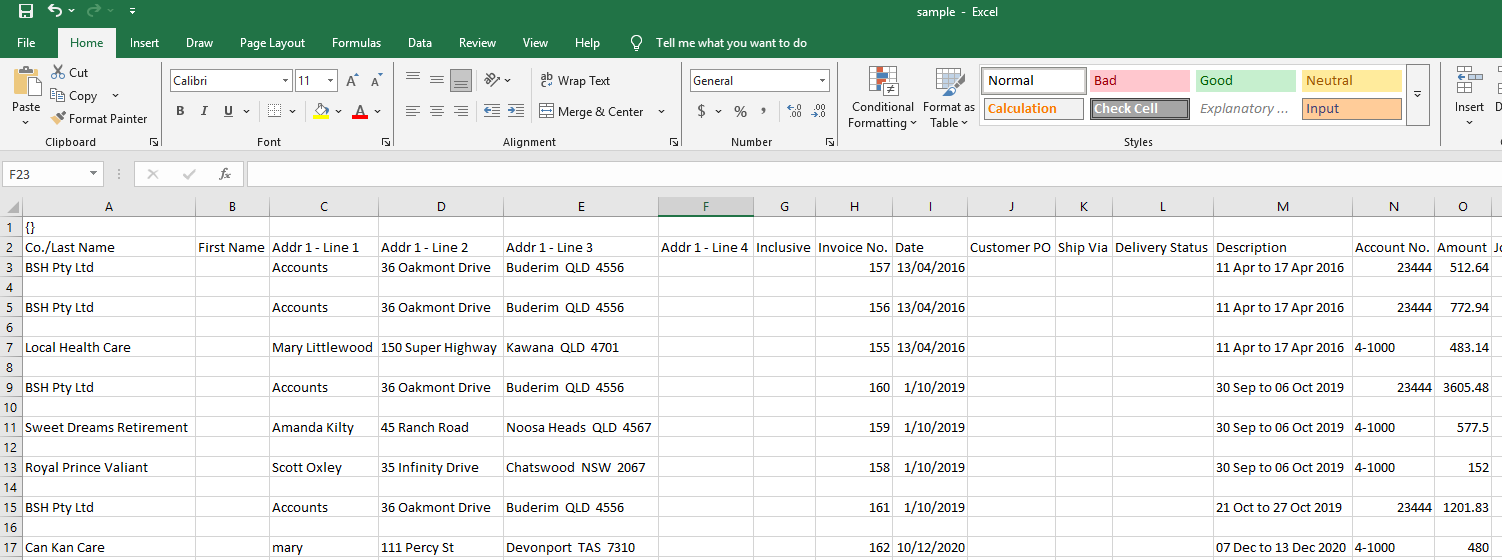Apply the orange Input cell style
The height and width of the screenshot is (560, 1502).
pyautogui.click(x=1352, y=109)
